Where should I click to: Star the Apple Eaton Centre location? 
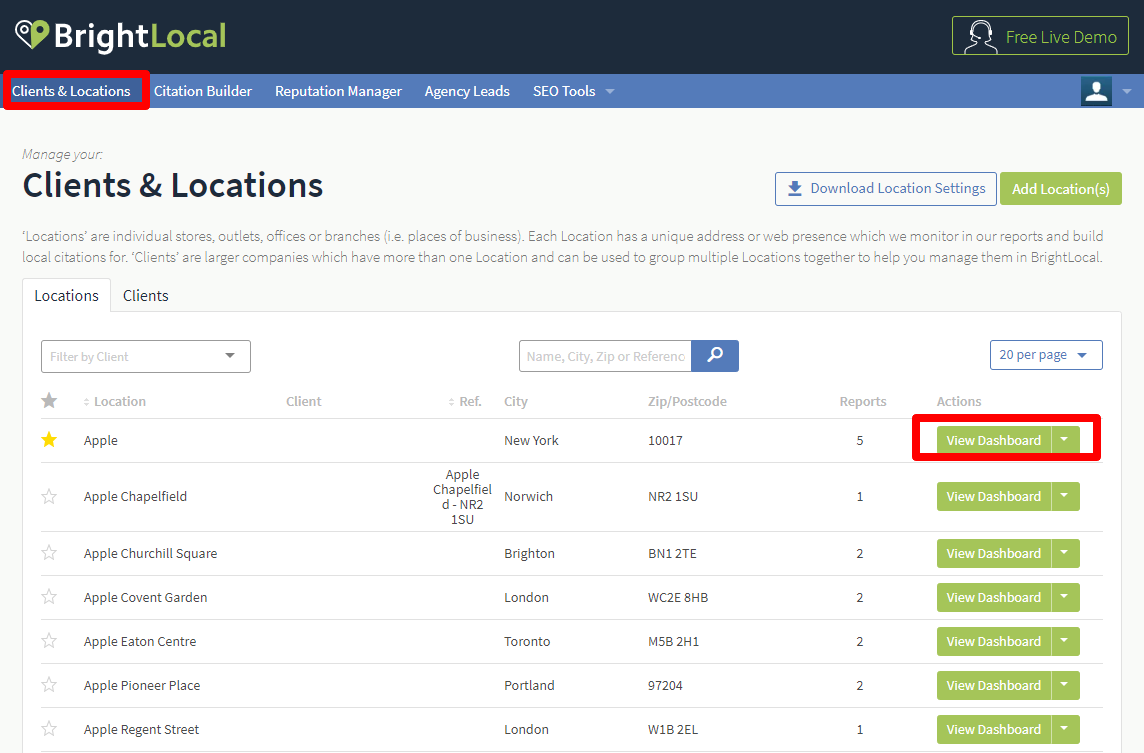tap(49, 641)
